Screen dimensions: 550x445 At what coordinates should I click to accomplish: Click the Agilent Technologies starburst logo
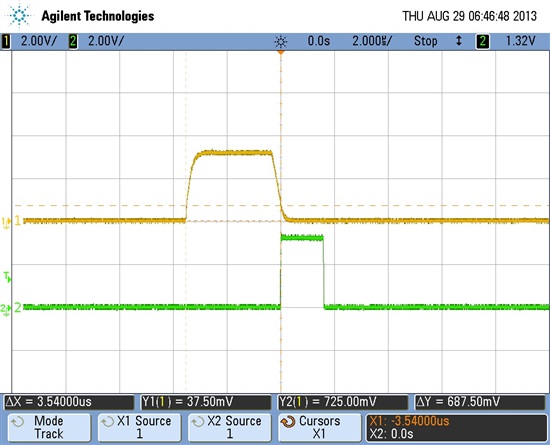click(20, 15)
